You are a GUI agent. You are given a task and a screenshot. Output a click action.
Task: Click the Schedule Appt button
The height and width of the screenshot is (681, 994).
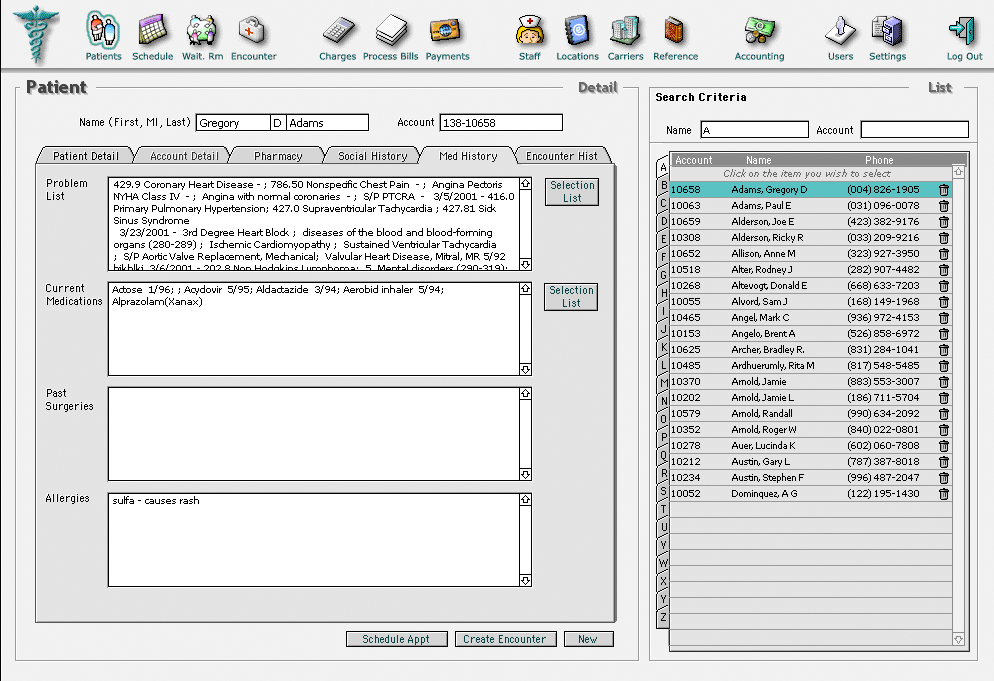[x=396, y=639]
